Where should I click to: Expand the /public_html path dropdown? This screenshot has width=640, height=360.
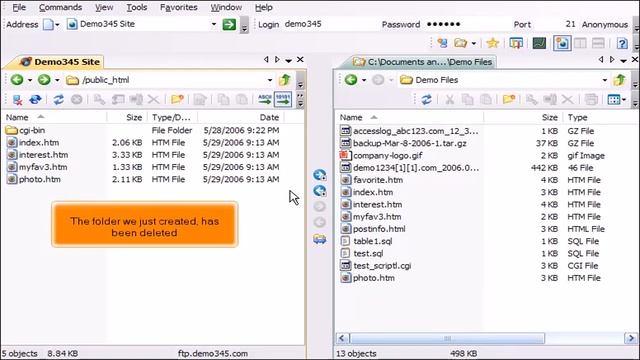coord(270,80)
